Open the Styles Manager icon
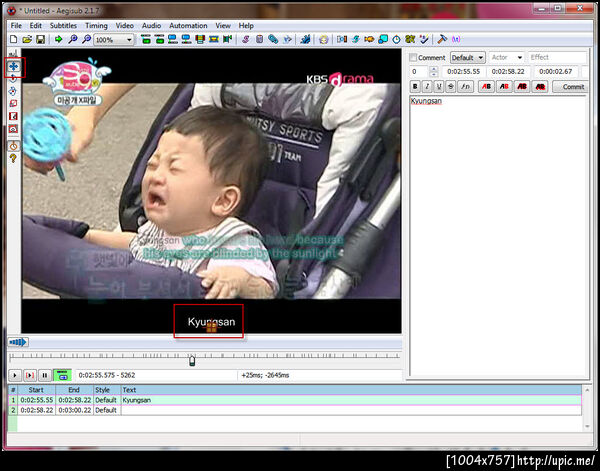600x471 pixels. (x=245, y=39)
